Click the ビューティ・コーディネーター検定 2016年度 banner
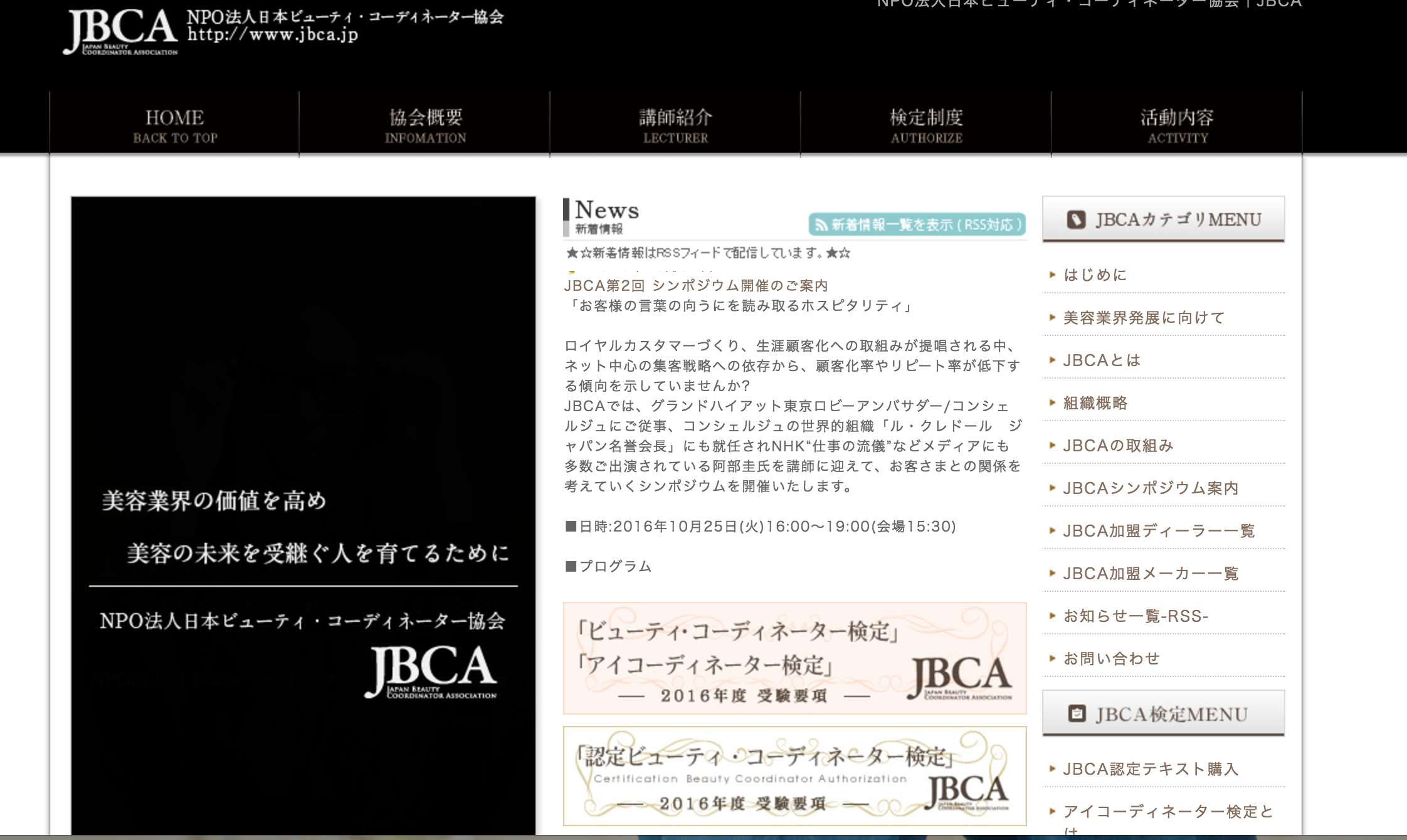 [794, 658]
